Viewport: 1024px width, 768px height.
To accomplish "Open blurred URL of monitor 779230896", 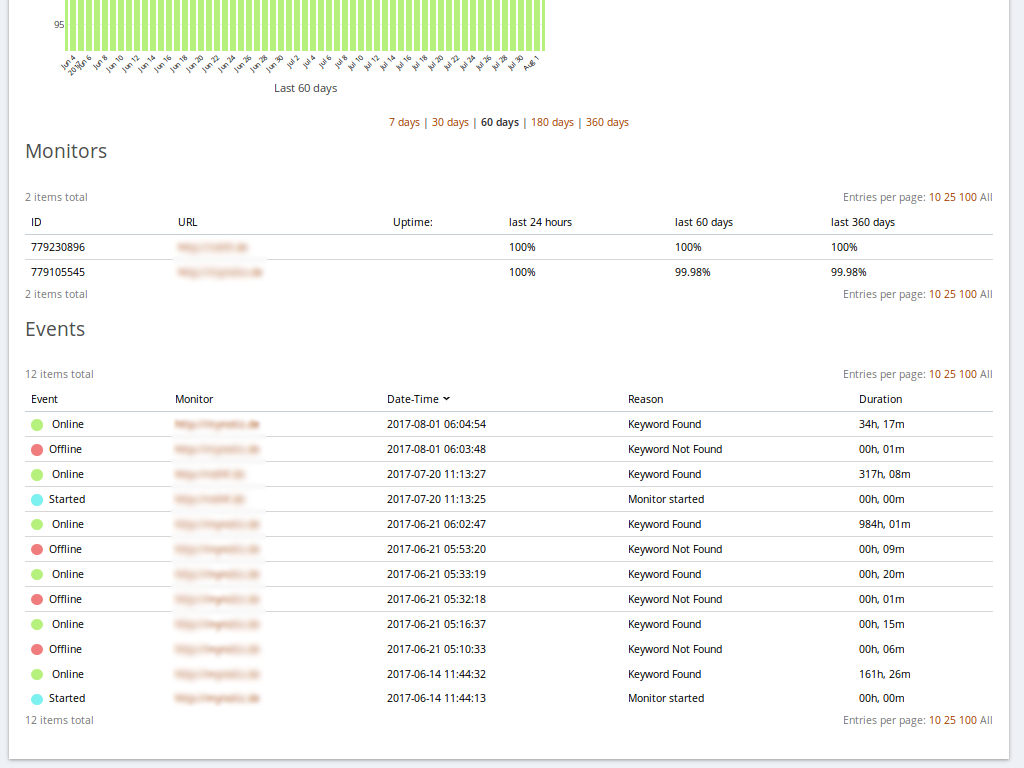I will (x=213, y=247).
